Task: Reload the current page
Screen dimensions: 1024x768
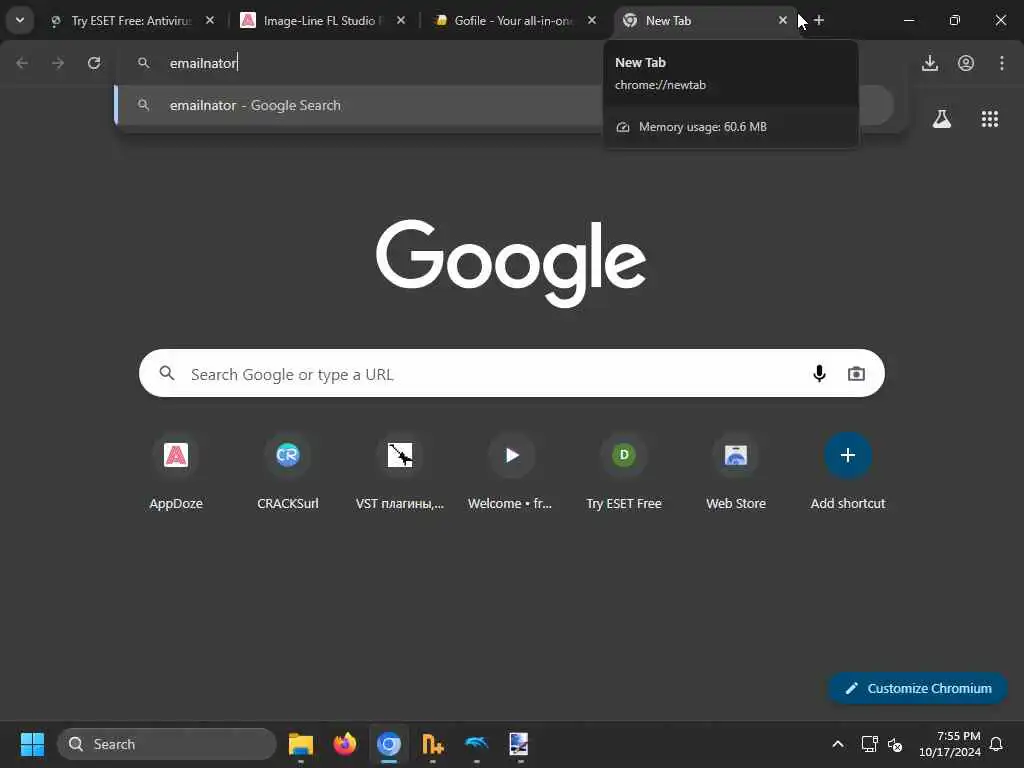Action: click(94, 63)
